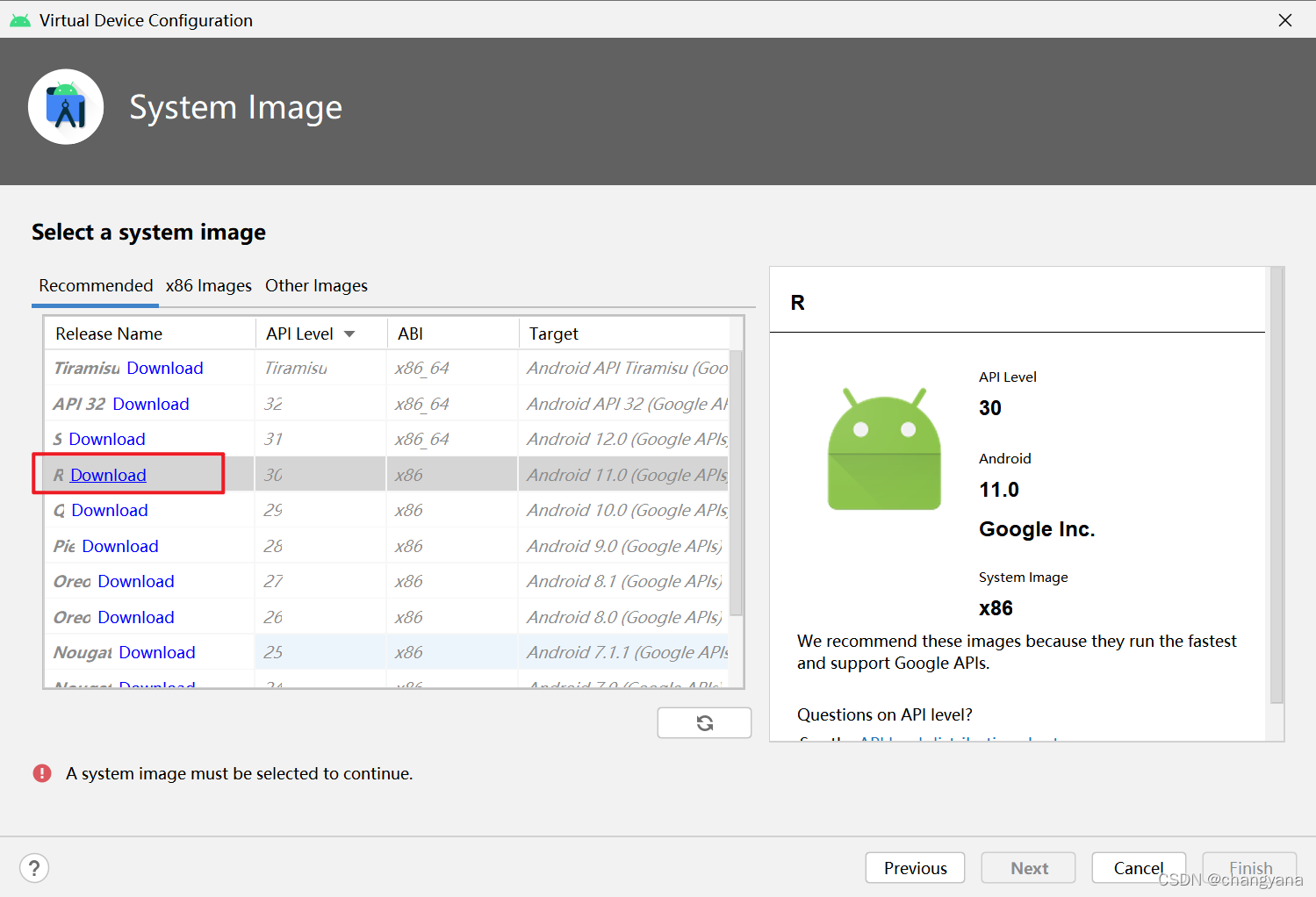Download the Q API 29 image
1316x897 pixels.
tap(110, 510)
